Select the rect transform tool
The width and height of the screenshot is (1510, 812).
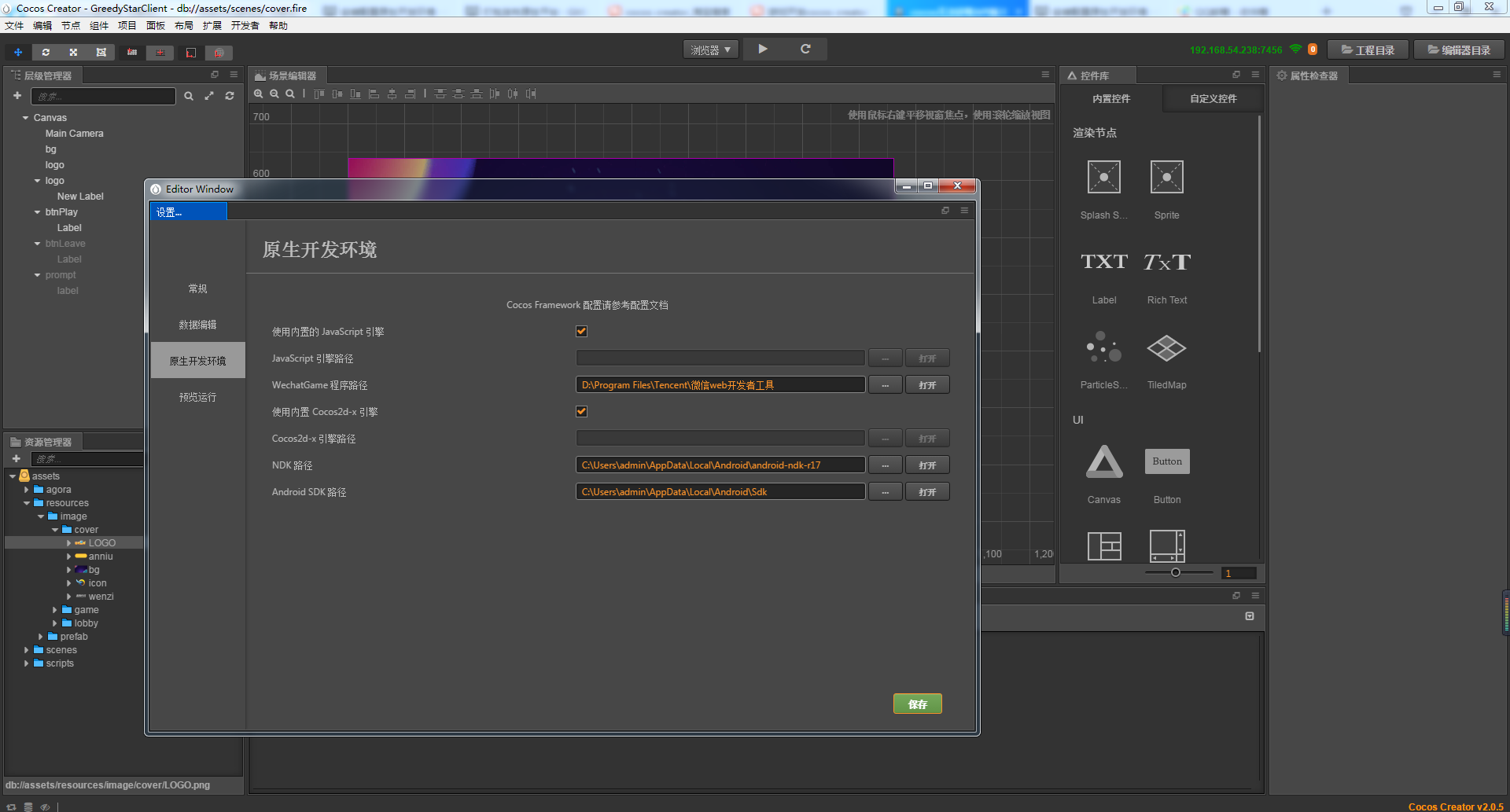click(x=101, y=52)
